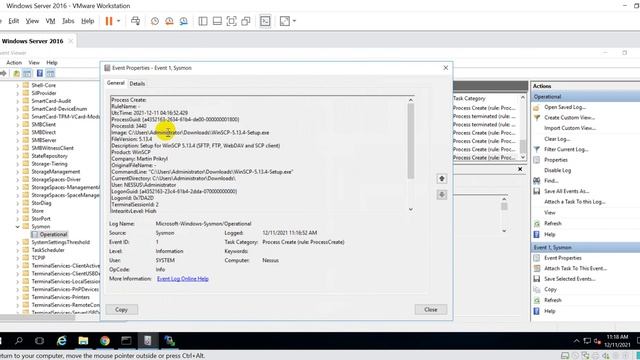This screenshot has height=360, width=640.
Task: Expand the StateRepository tree node
Action: (x=18, y=156)
